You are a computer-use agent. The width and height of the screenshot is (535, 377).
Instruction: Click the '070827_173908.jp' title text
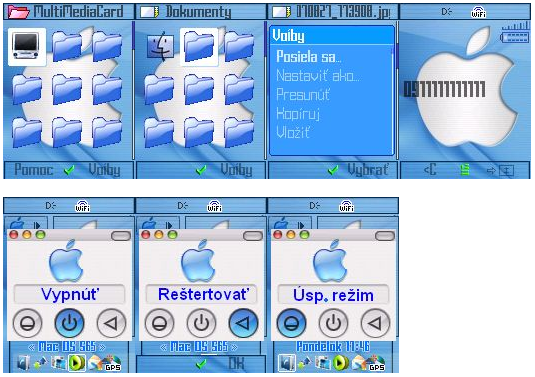tap(342, 12)
